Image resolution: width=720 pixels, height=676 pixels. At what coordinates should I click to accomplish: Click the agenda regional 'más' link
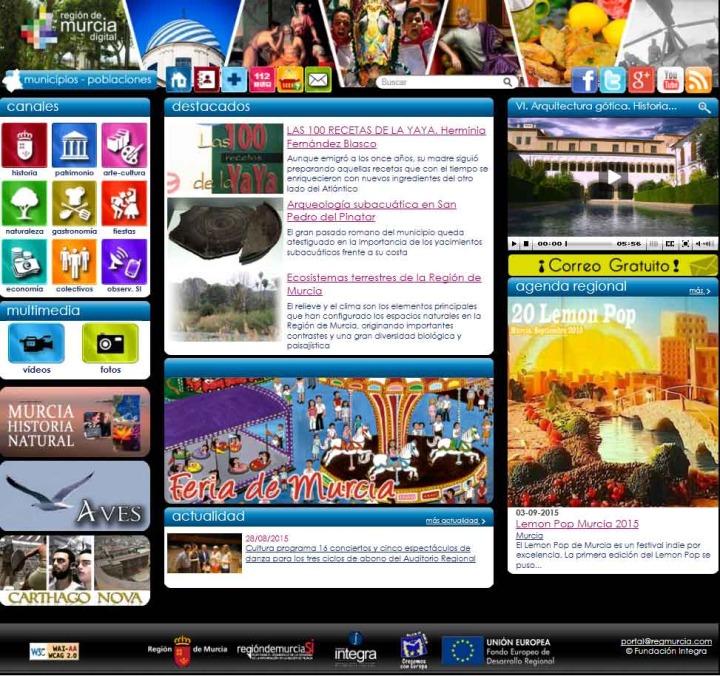pyautogui.click(x=699, y=291)
